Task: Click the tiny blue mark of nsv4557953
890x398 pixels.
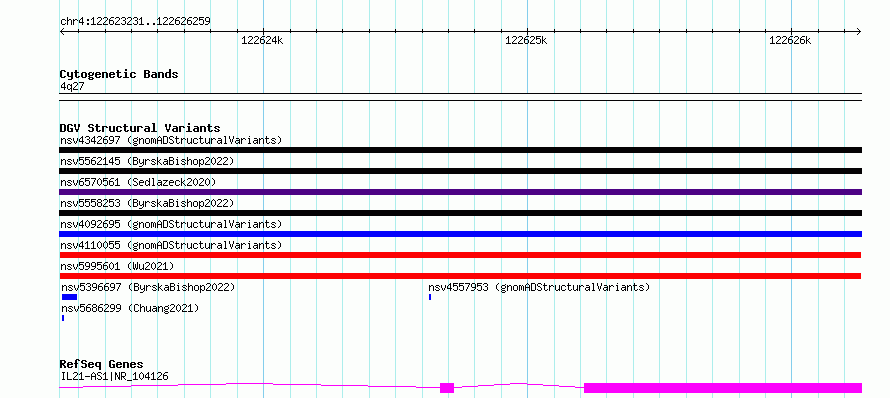Action: 430,297
